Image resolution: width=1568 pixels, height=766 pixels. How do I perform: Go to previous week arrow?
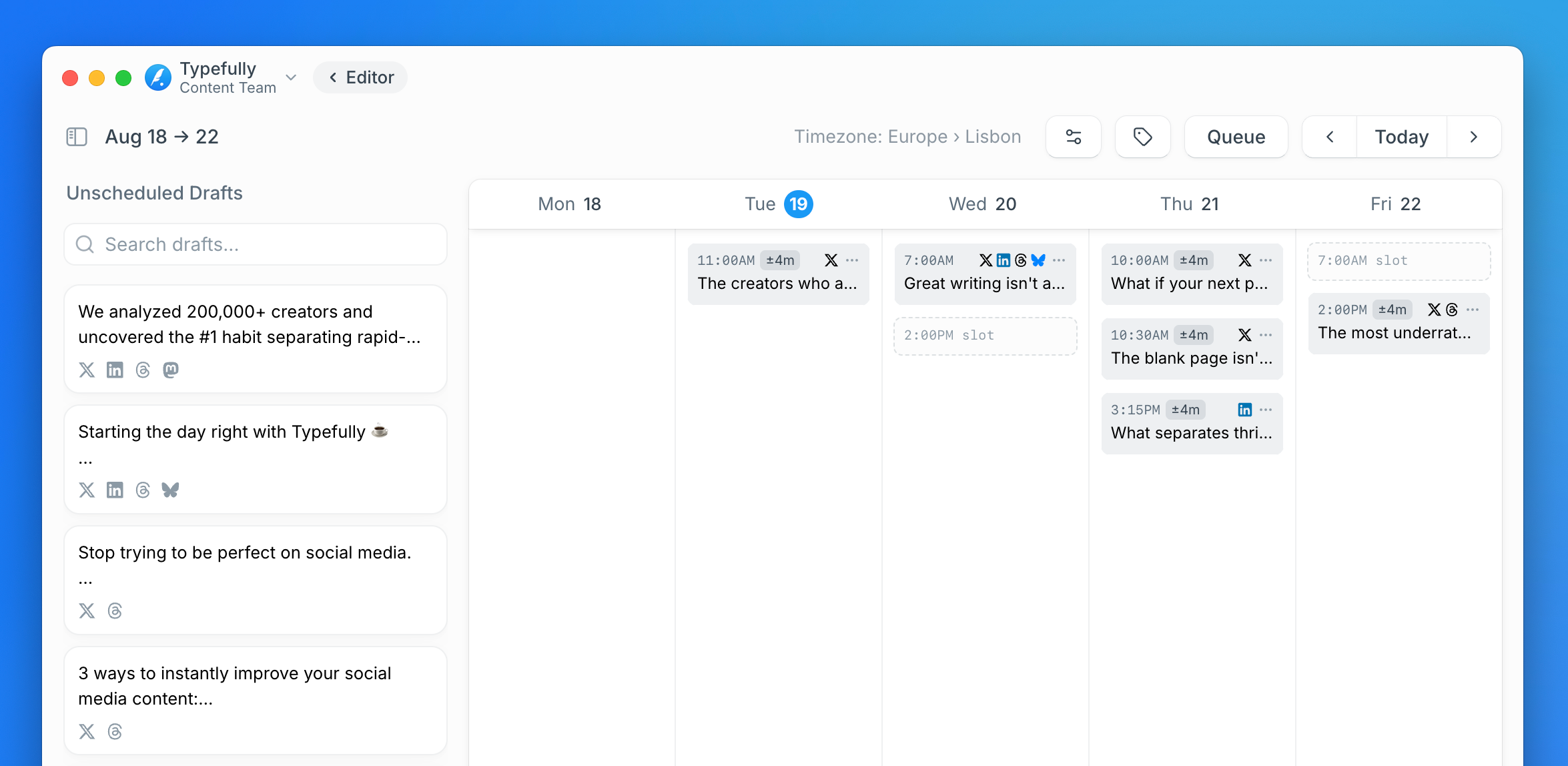1330,137
